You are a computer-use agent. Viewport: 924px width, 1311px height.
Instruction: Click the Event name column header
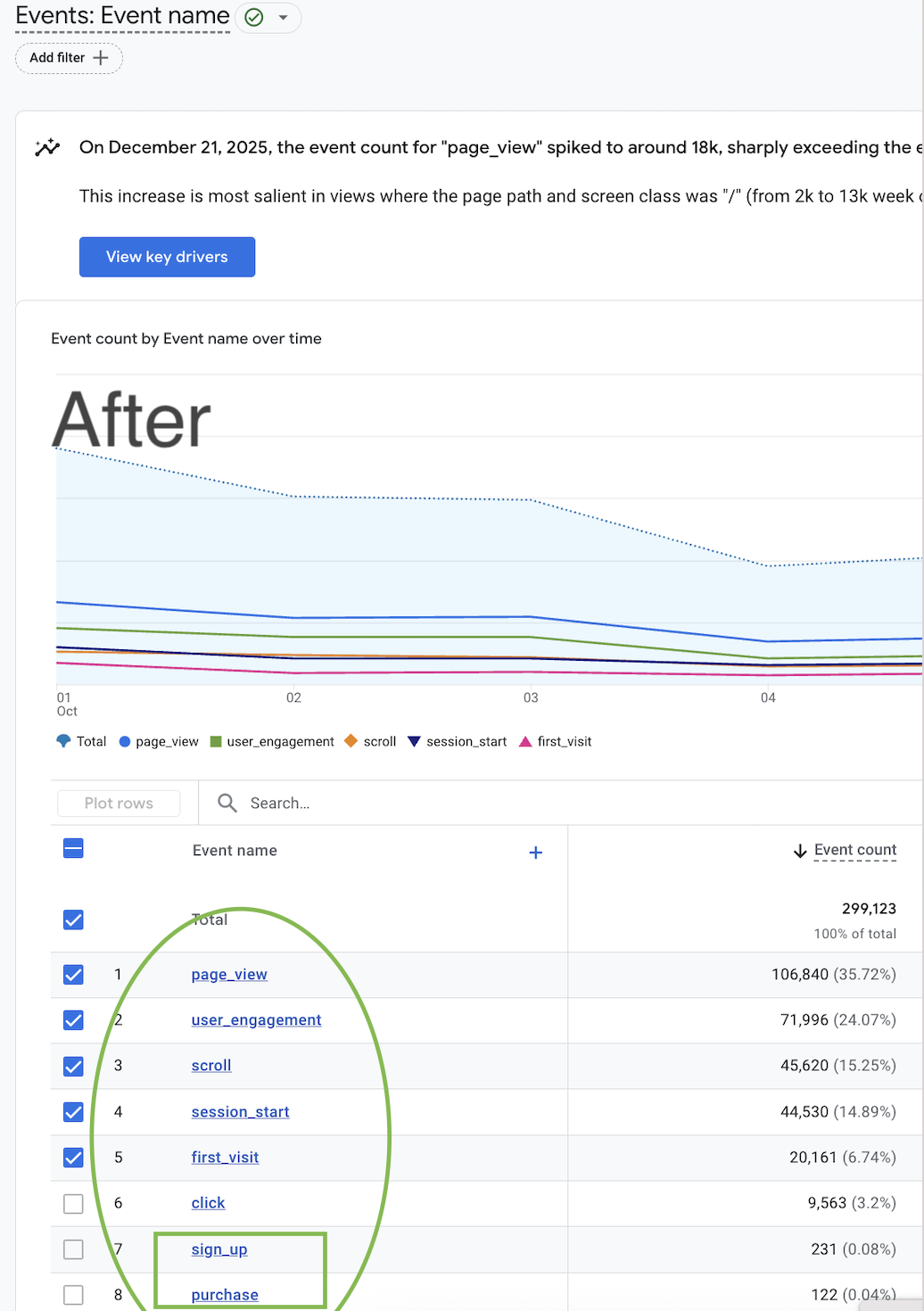pyautogui.click(x=235, y=851)
